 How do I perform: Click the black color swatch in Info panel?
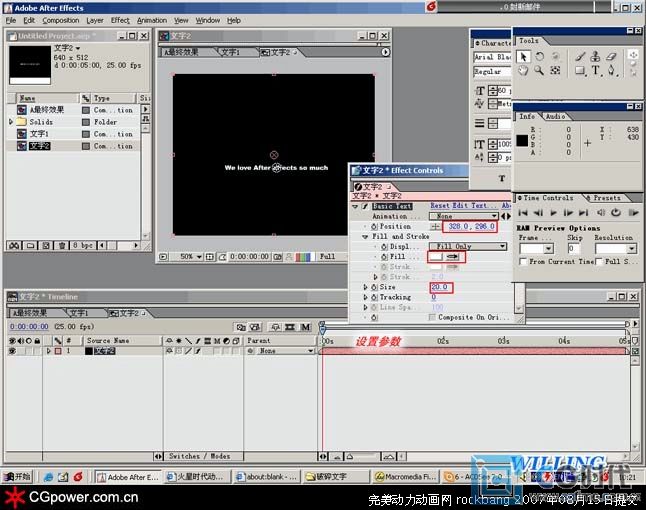click(x=522, y=141)
